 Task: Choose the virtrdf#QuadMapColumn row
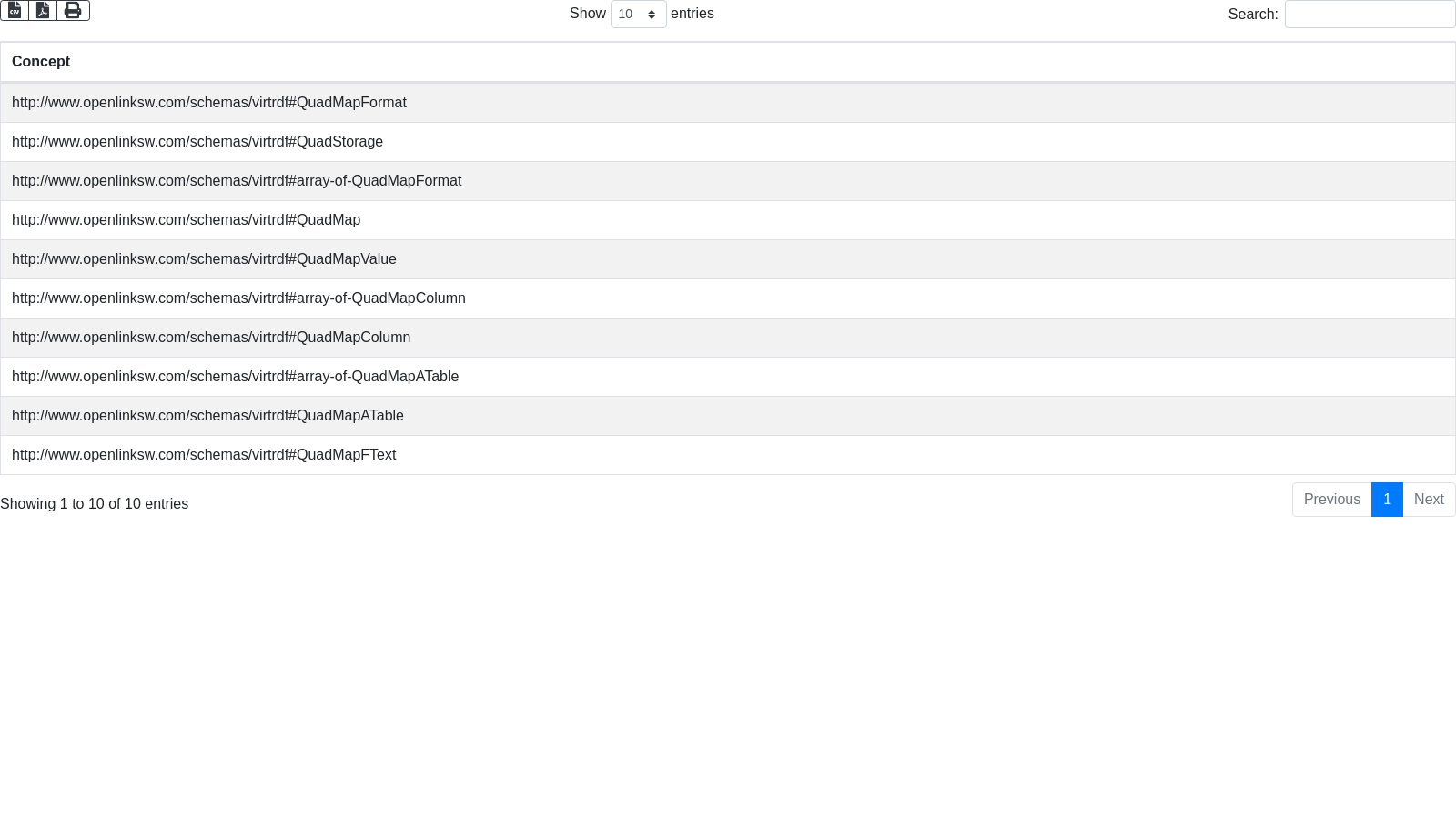(x=211, y=338)
